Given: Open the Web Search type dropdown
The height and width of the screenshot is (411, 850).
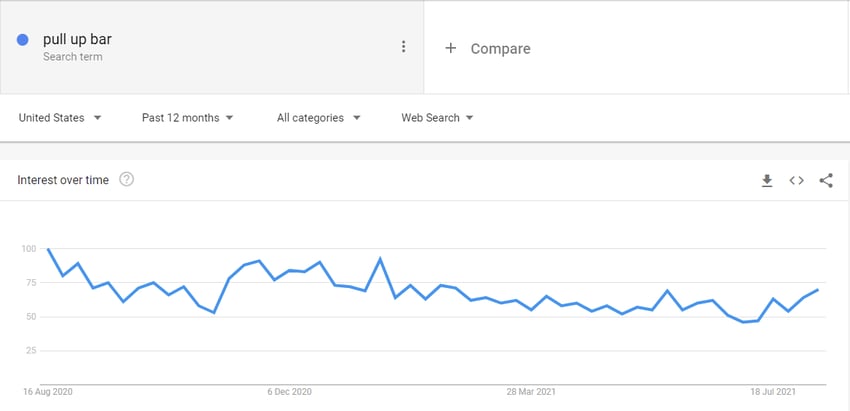Looking at the screenshot, I should [437, 118].
